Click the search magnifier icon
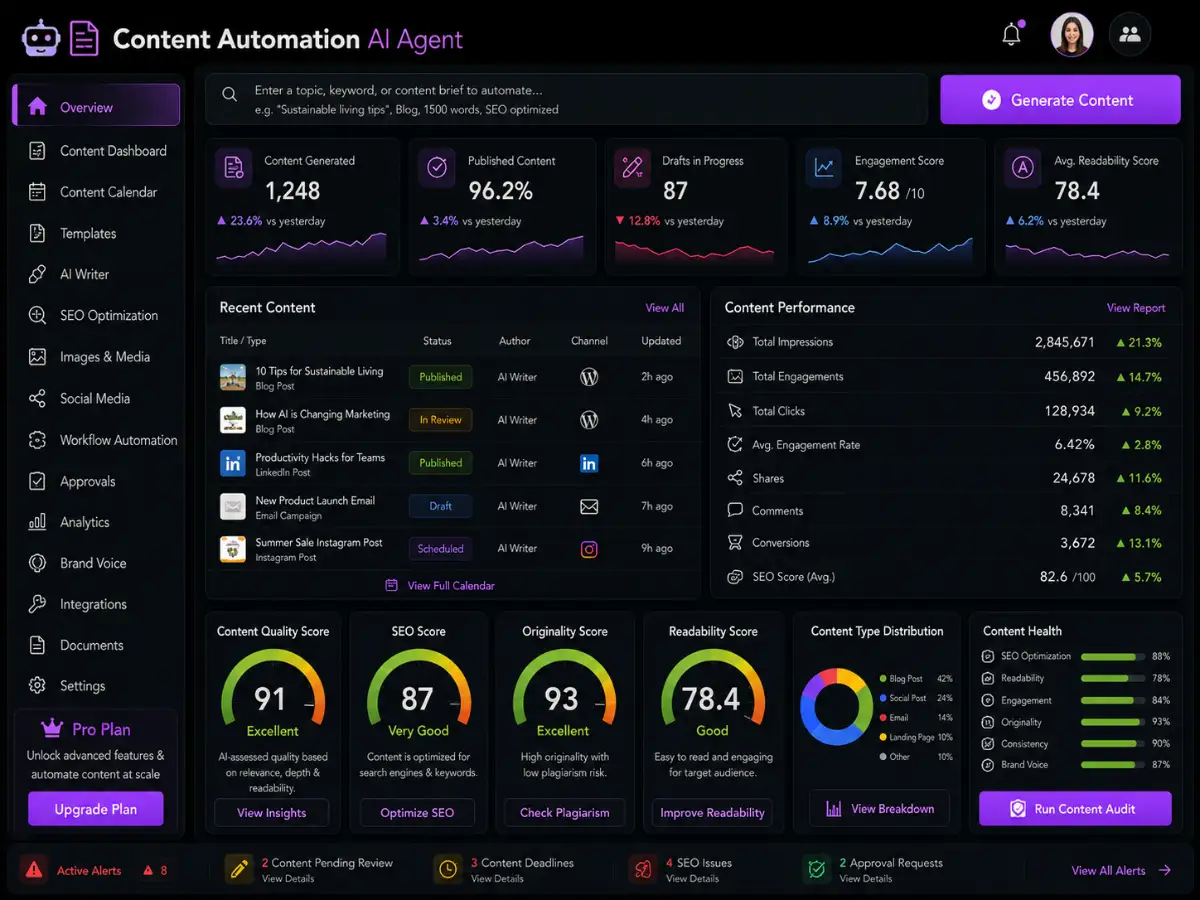Screen dimensions: 1200x900 (230, 94)
